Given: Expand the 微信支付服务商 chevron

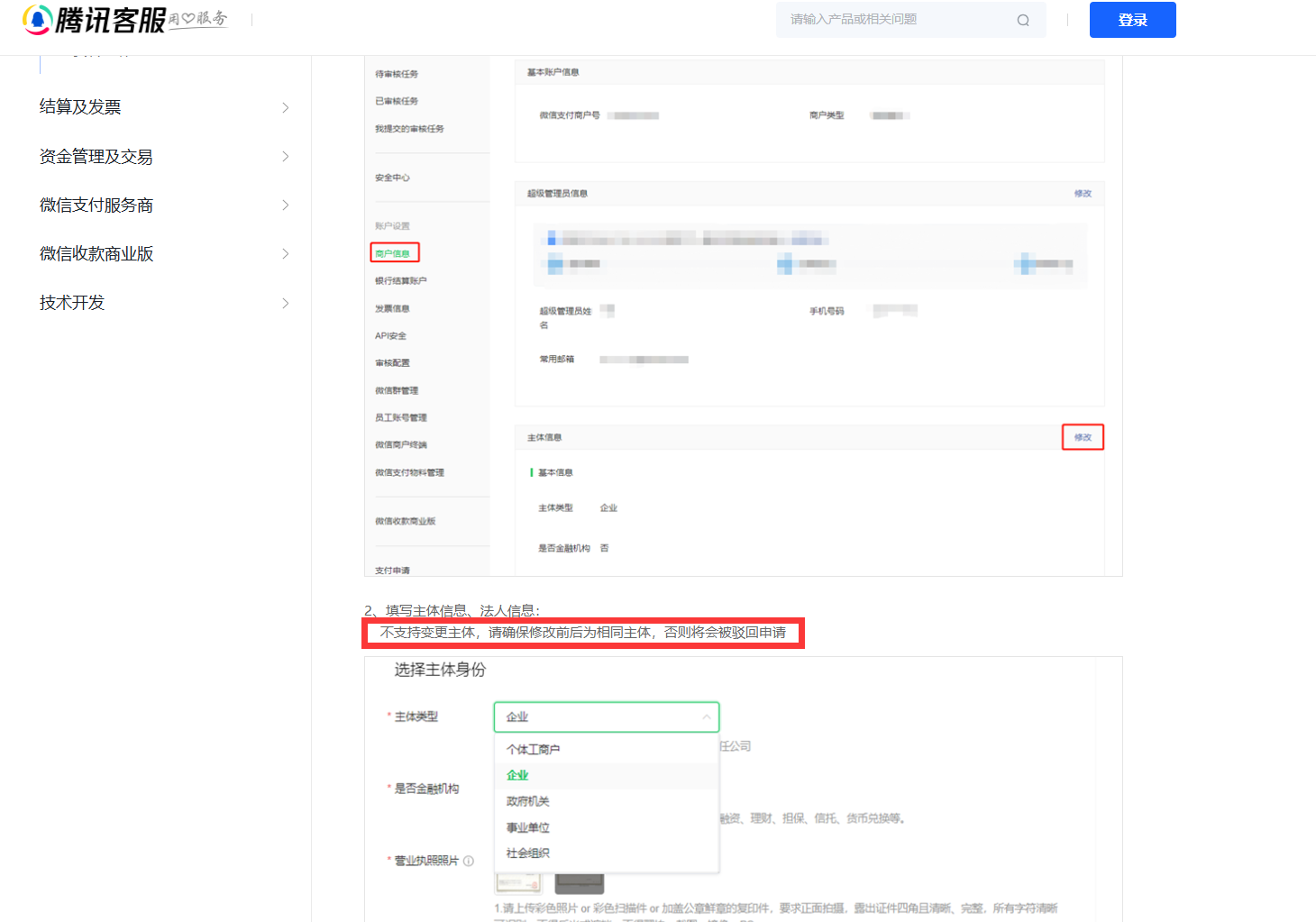Looking at the screenshot, I should 286,205.
